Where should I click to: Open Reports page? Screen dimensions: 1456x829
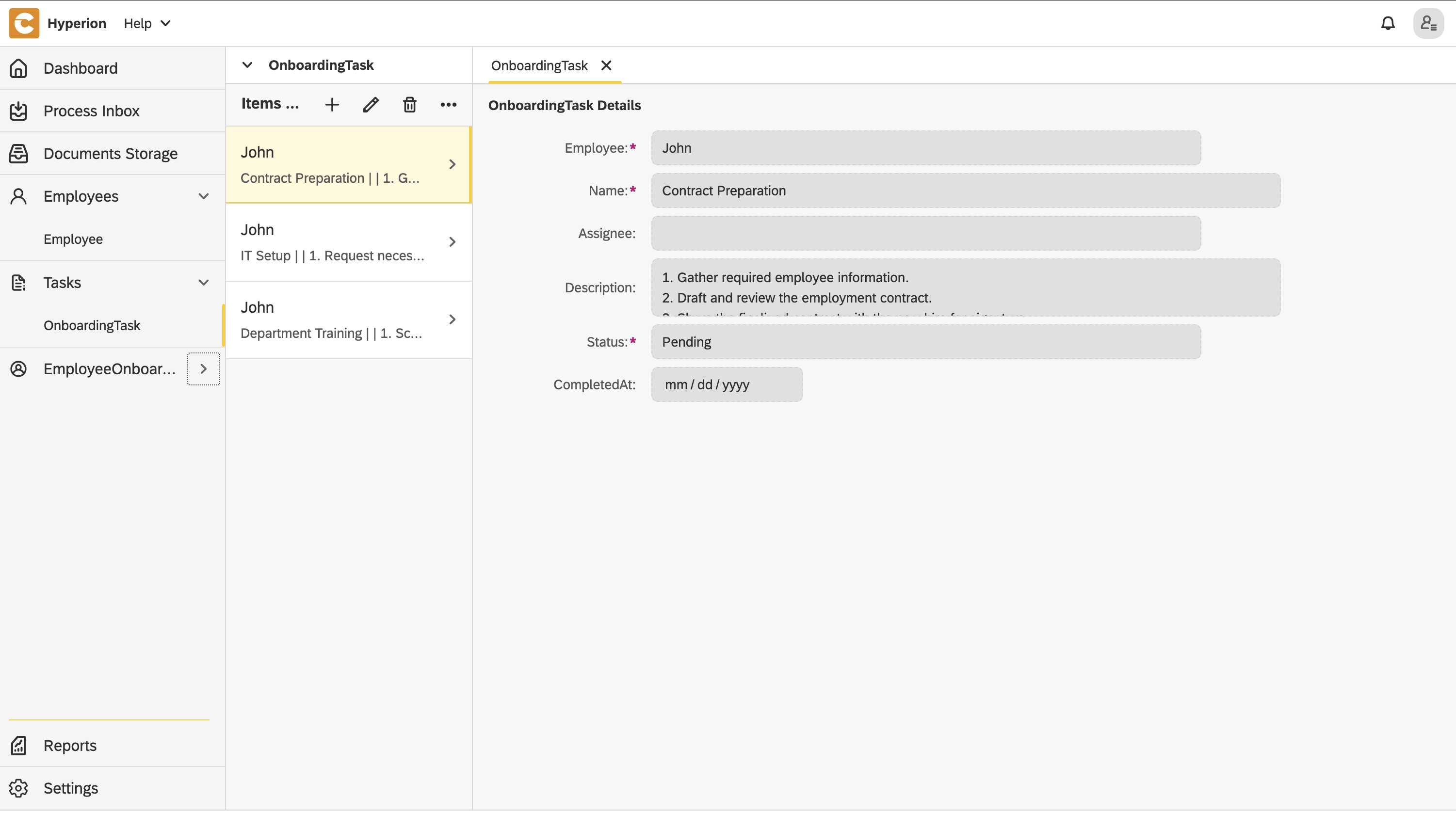tap(113, 745)
